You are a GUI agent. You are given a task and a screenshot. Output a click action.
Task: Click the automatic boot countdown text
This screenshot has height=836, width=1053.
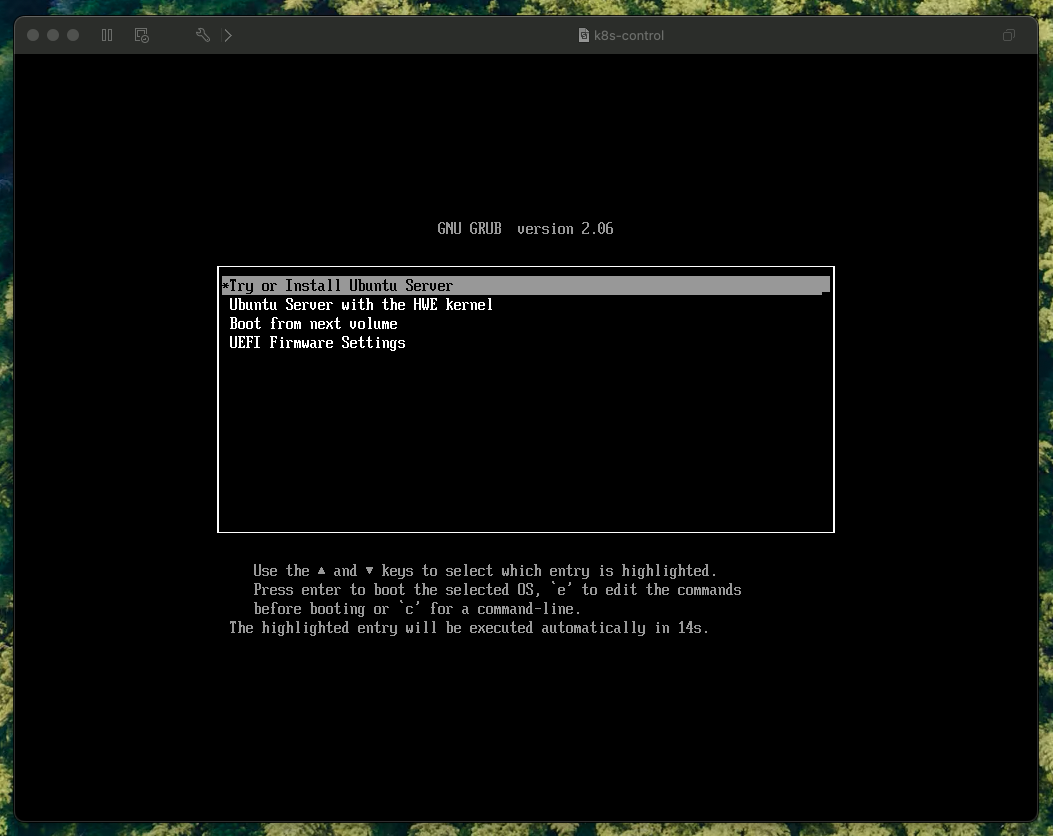click(468, 628)
